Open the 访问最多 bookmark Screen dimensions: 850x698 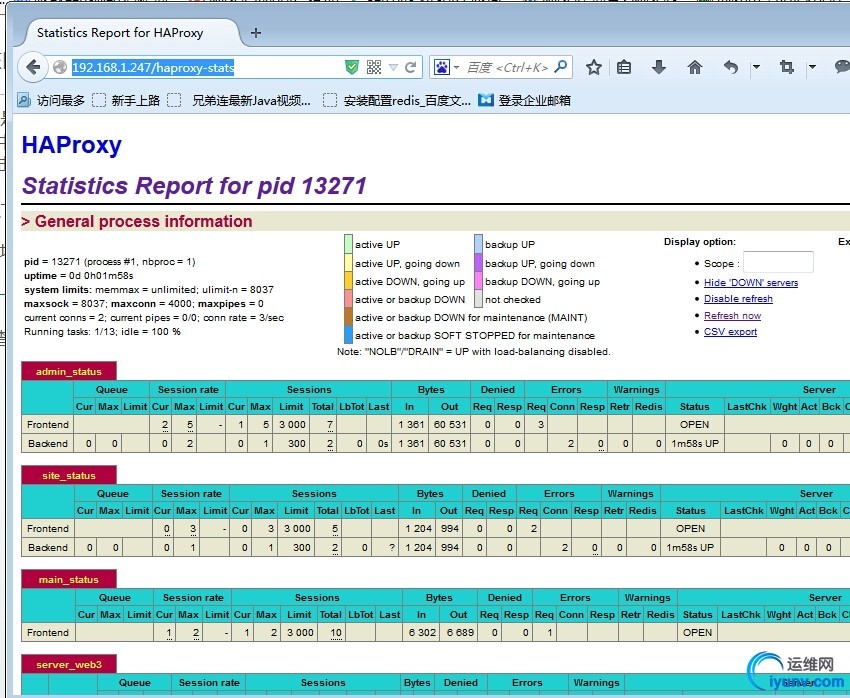pyautogui.click(x=51, y=100)
